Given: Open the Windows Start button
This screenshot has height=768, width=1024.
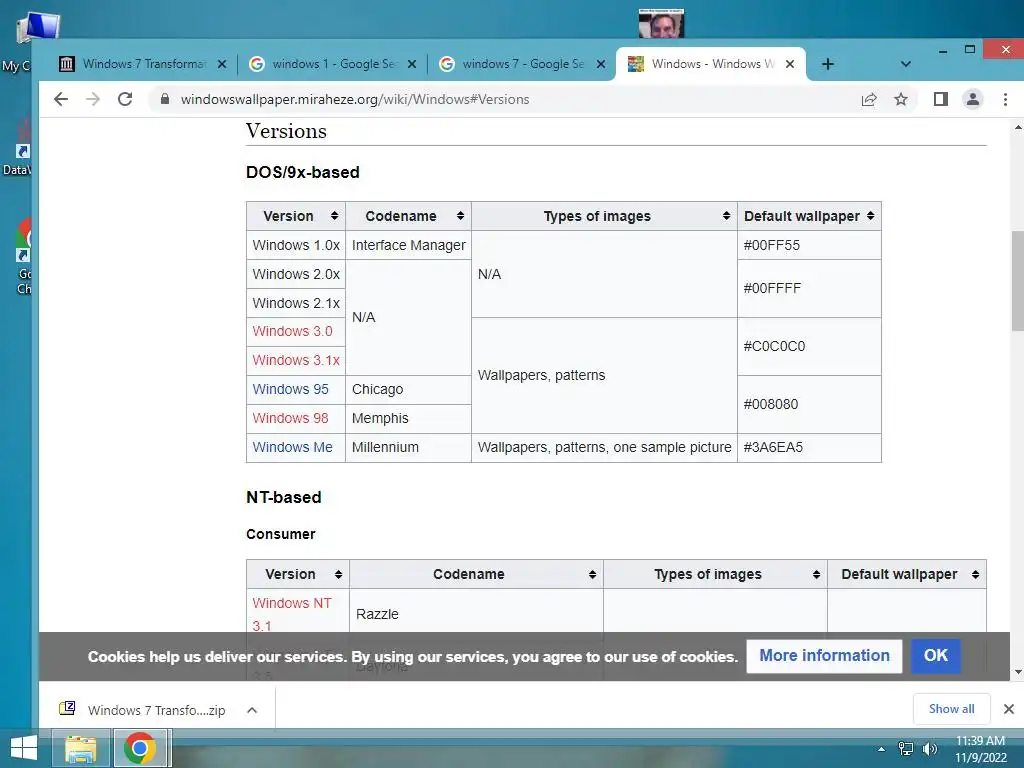Looking at the screenshot, I should [24, 748].
